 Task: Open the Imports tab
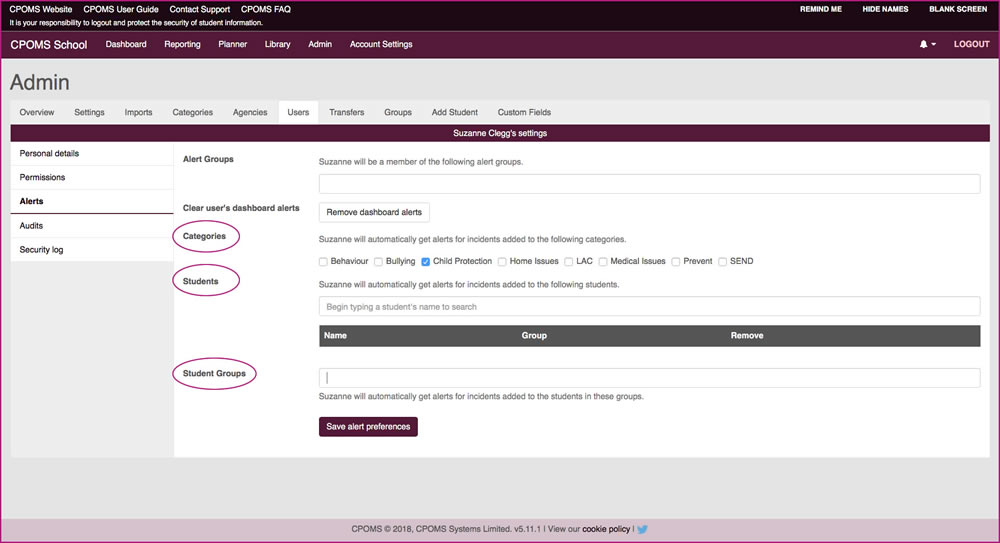(x=138, y=112)
